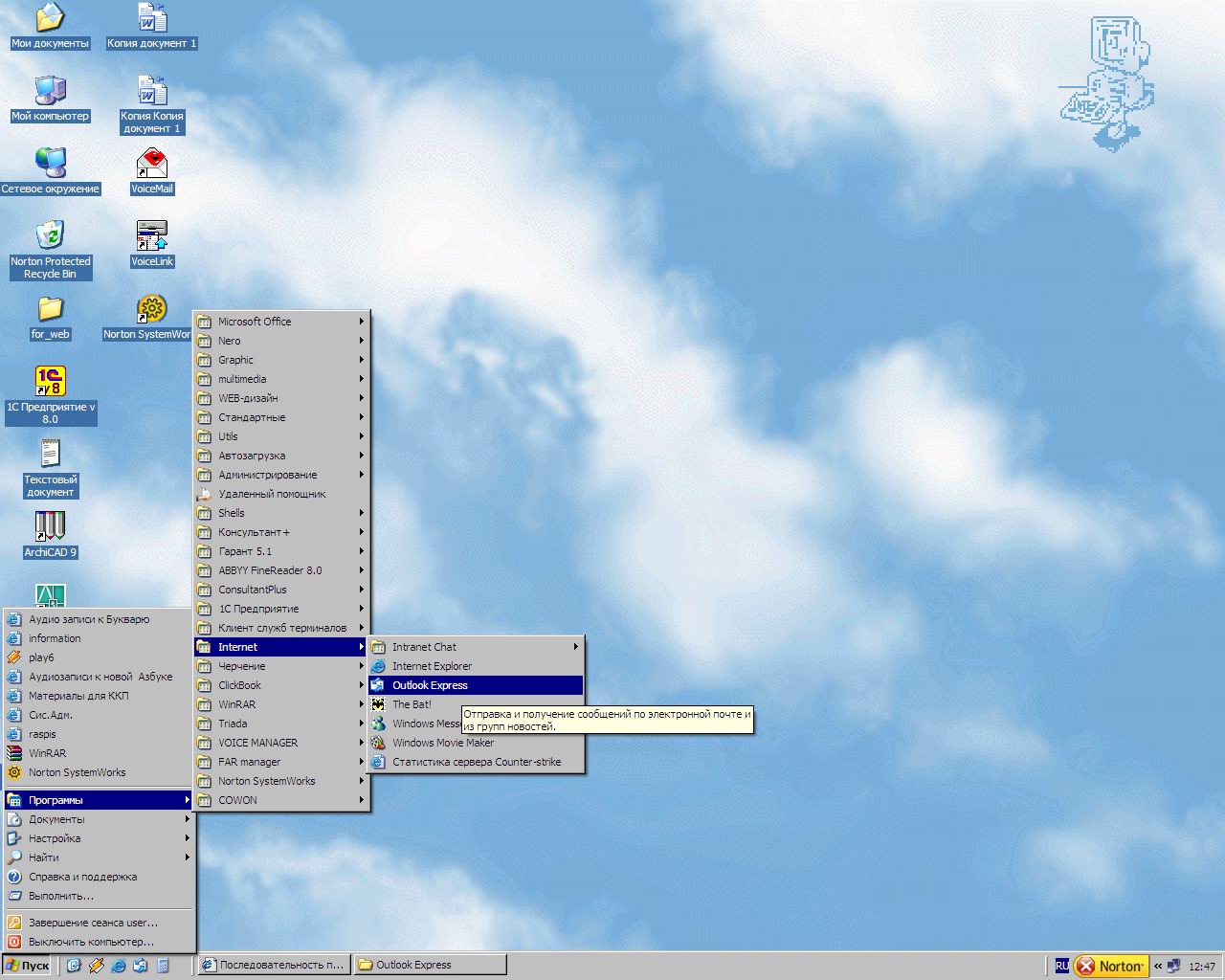Open the Гарант 5.1 program group

281,551
